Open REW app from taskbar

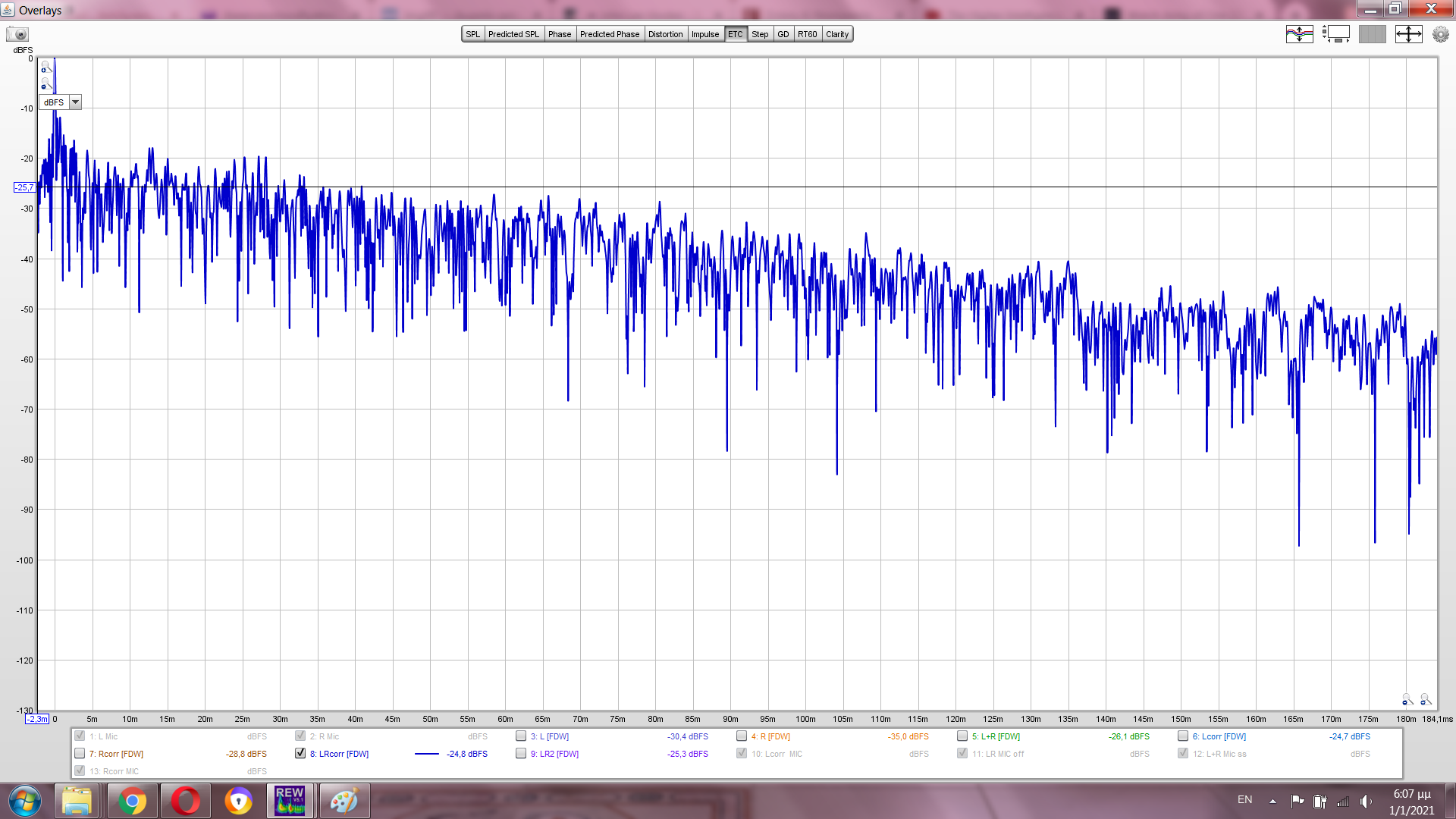290,800
